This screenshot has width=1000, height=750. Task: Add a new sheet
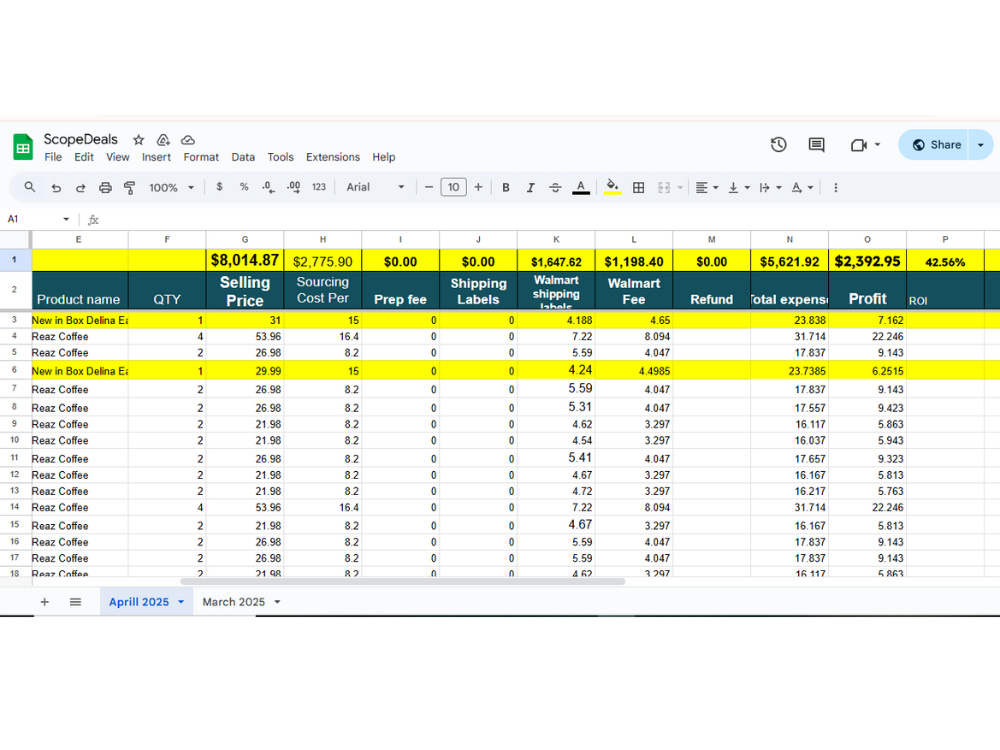click(45, 601)
